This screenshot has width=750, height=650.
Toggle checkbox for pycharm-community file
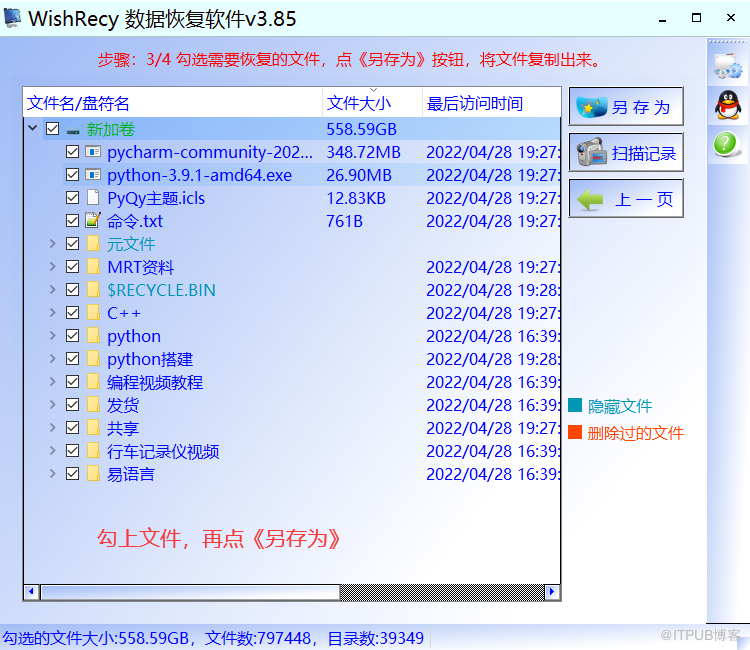pyautogui.click(x=72, y=152)
